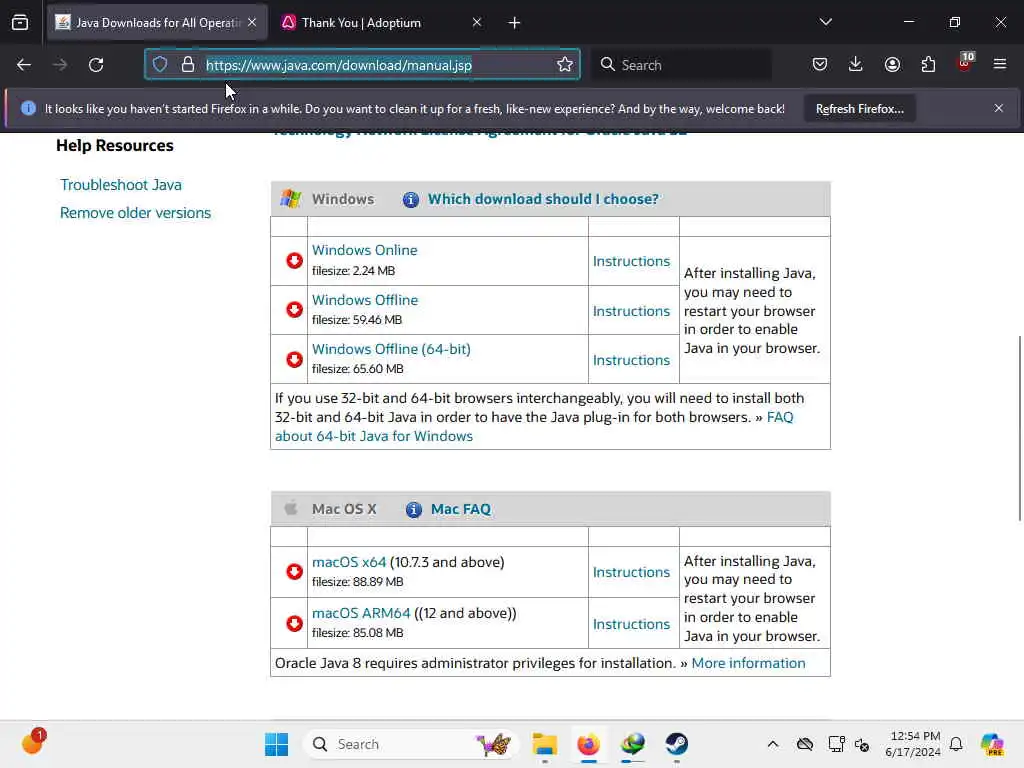The height and width of the screenshot is (768, 1024).
Task: Click the Firefox search box
Action: pos(681,65)
